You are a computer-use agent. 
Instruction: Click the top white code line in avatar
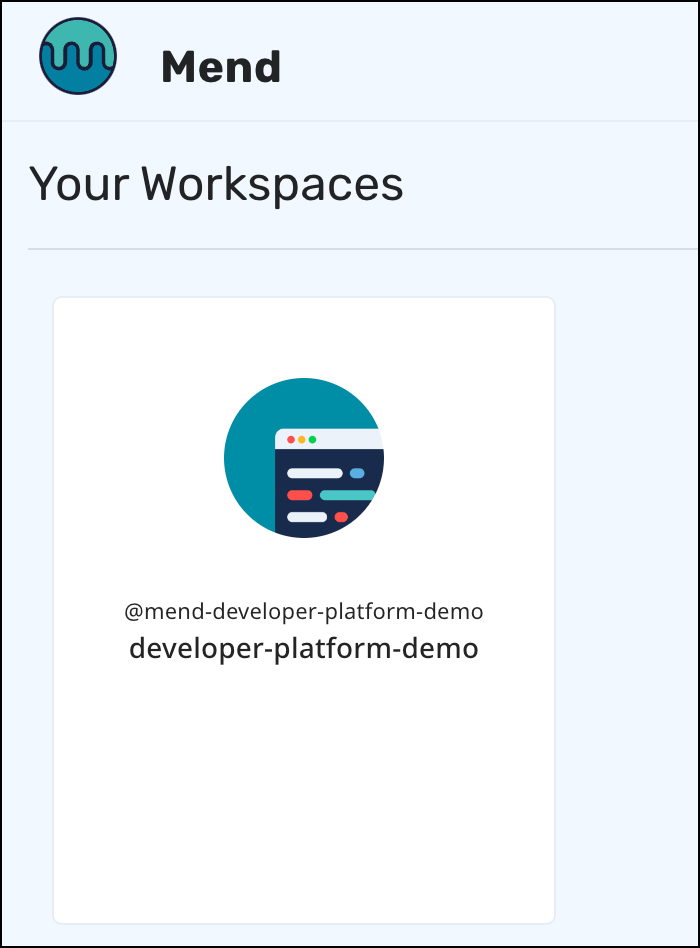click(x=314, y=473)
